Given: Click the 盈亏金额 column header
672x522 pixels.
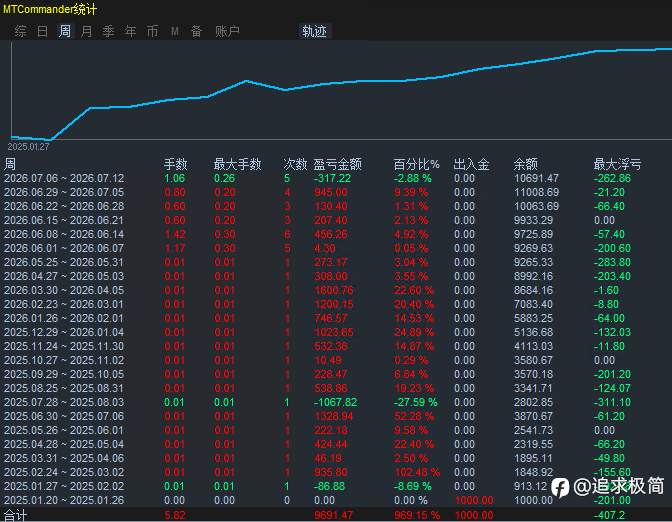Looking at the screenshot, I should 337,164.
